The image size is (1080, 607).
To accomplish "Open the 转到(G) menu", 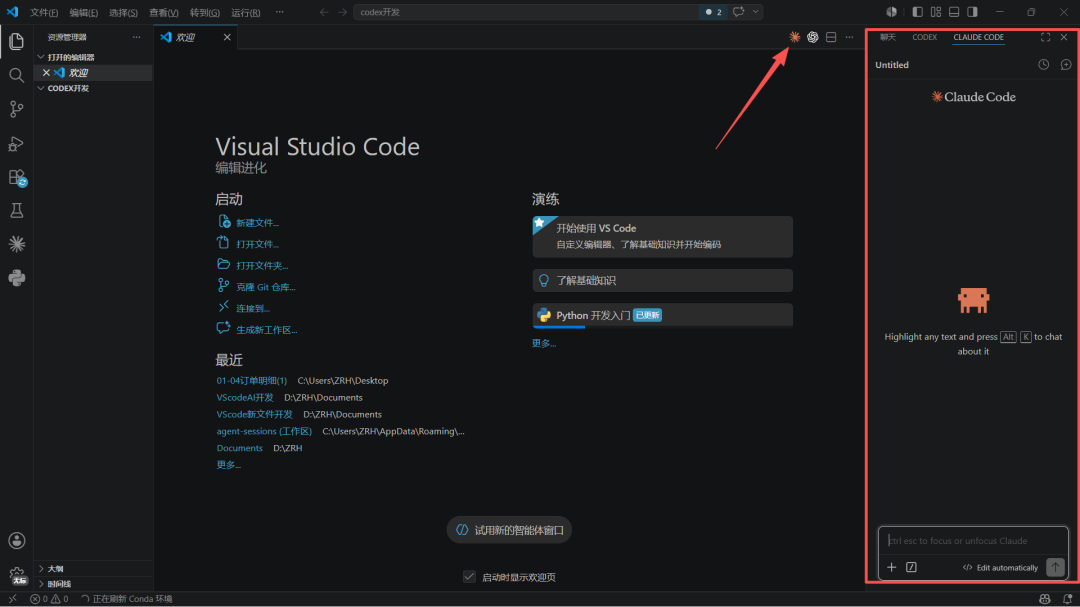I will point(205,12).
